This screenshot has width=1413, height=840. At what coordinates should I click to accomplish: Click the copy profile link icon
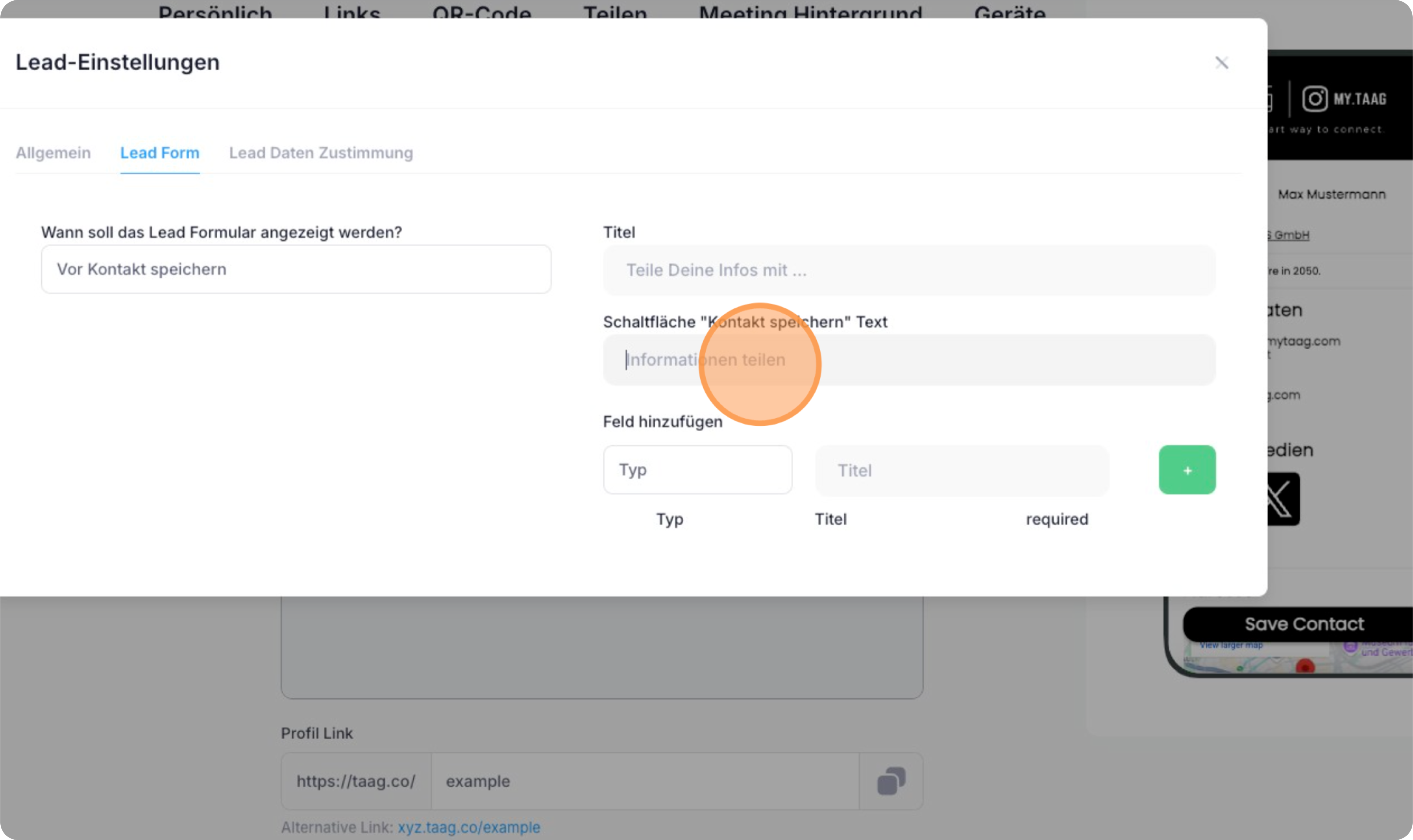click(891, 781)
